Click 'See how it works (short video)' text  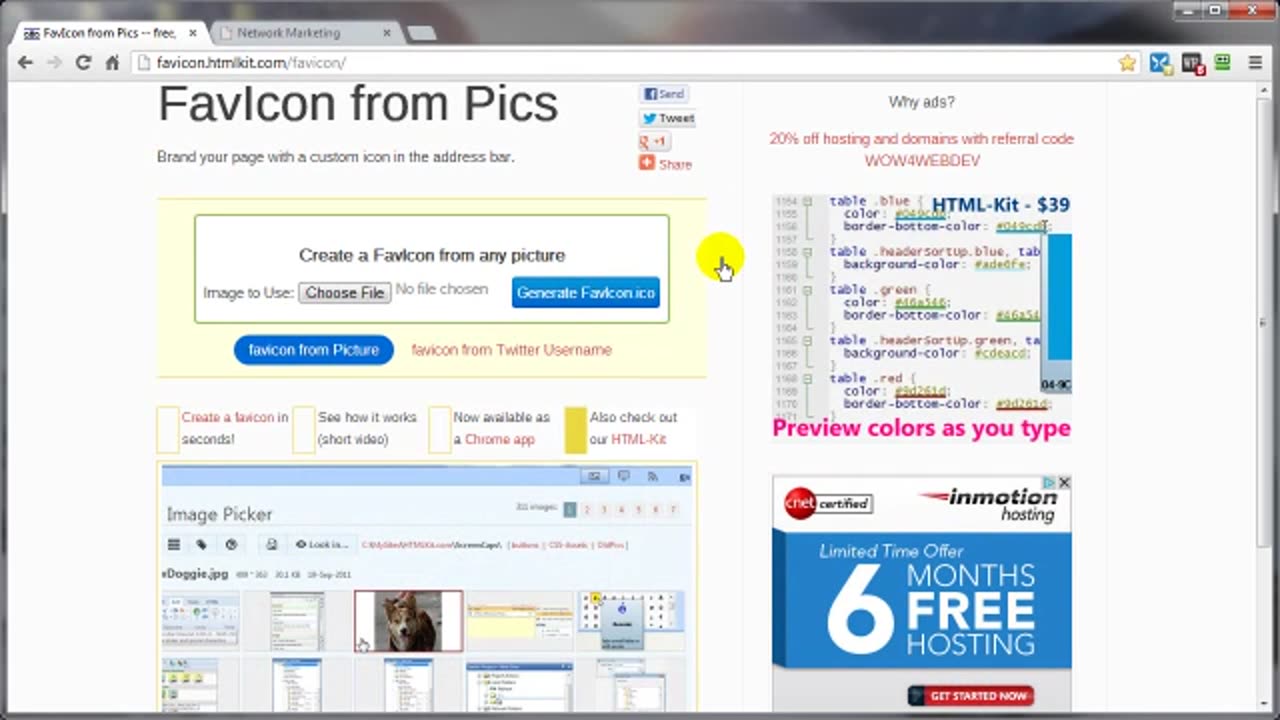(367, 428)
